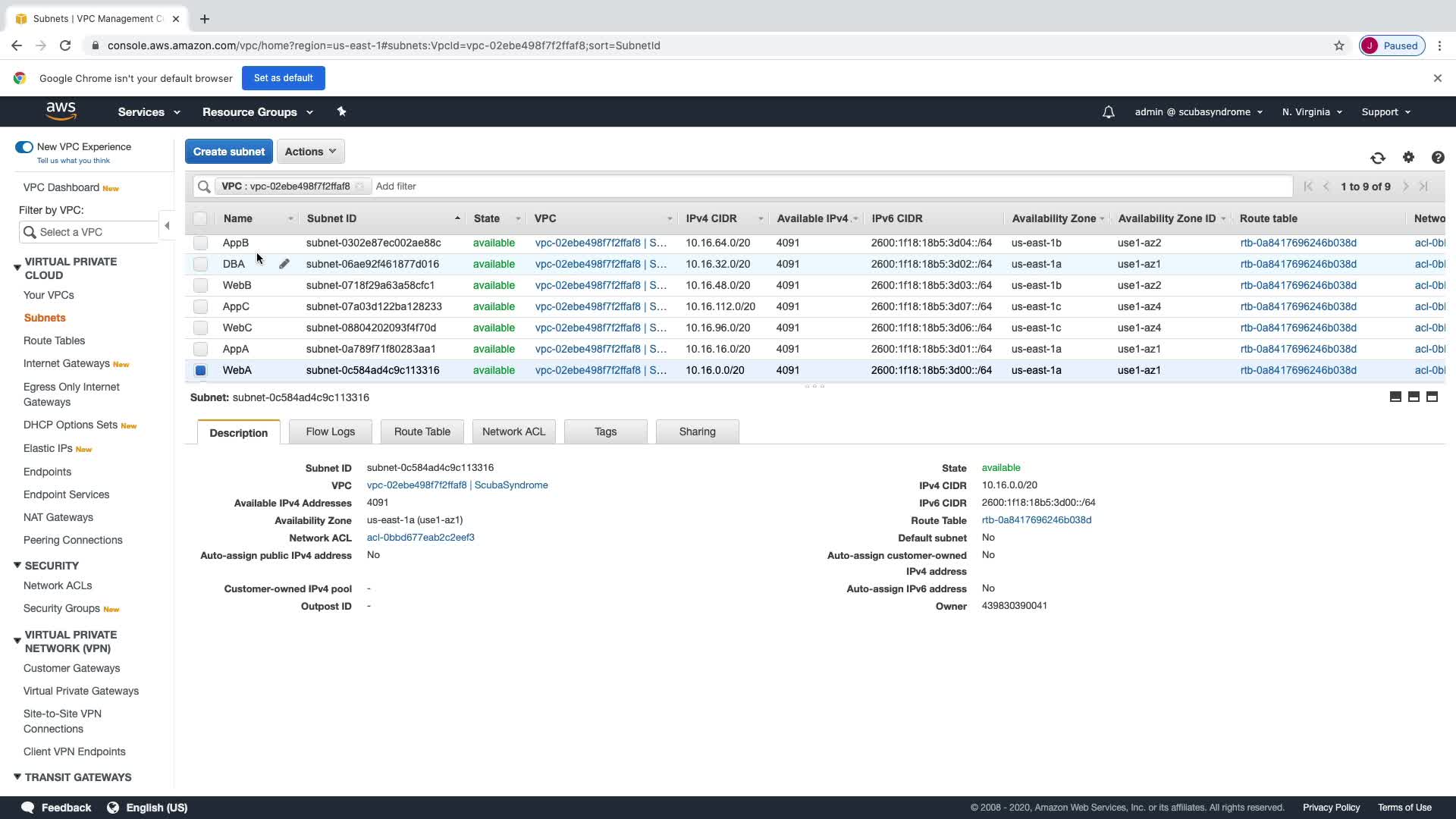This screenshot has height=819, width=1456.
Task: Open the Actions dropdown
Action: [310, 152]
